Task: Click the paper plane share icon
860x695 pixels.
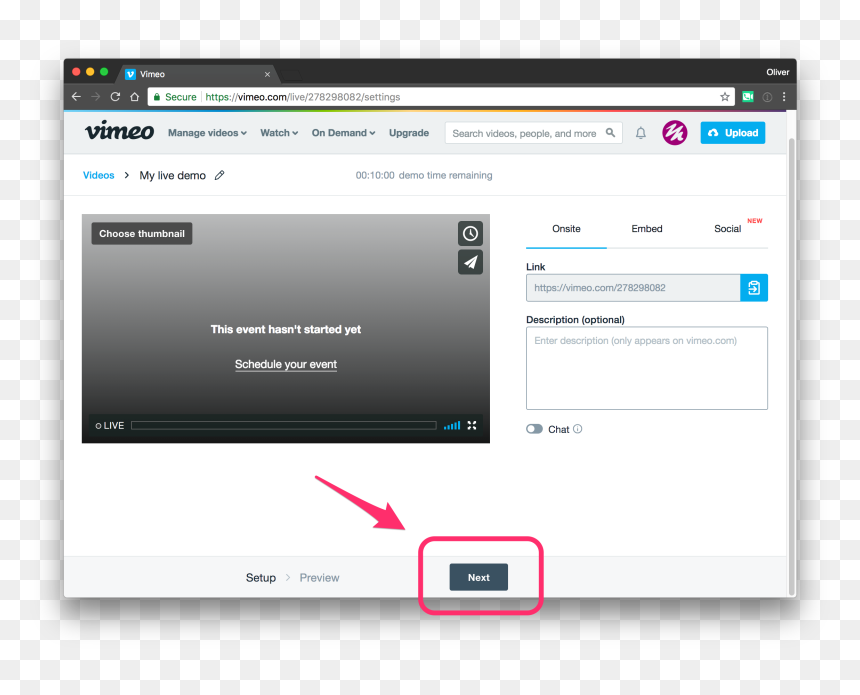Action: click(470, 262)
